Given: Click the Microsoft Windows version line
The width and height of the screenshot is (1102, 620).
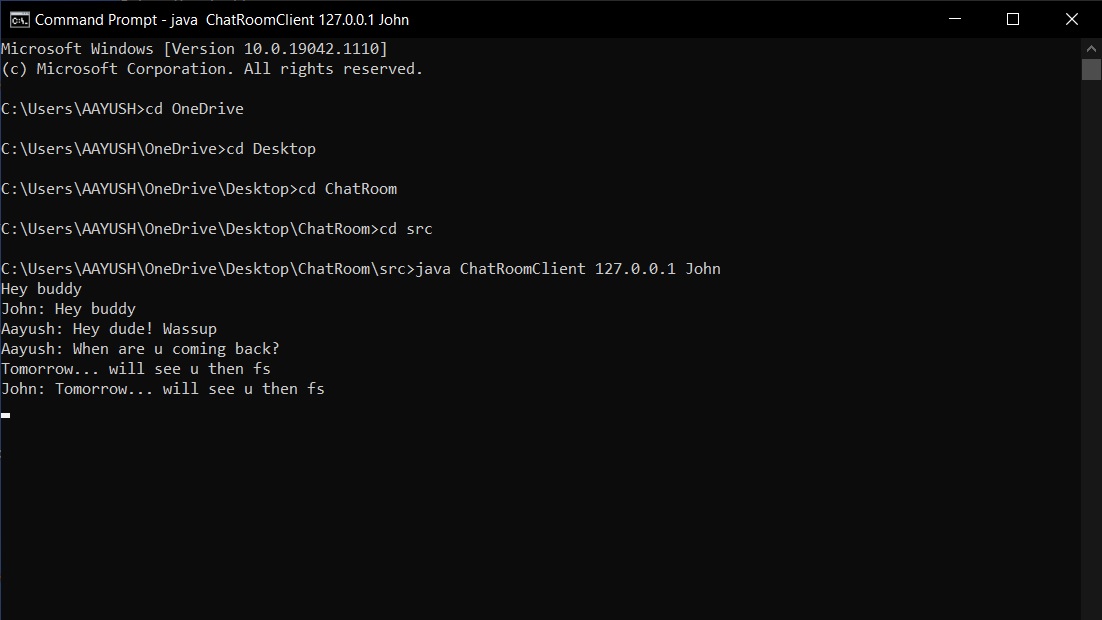Looking at the screenshot, I should (x=194, y=49).
